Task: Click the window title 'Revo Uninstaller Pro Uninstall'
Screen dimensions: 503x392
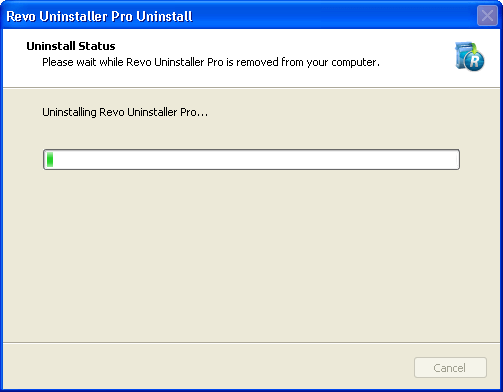Action: (99, 16)
